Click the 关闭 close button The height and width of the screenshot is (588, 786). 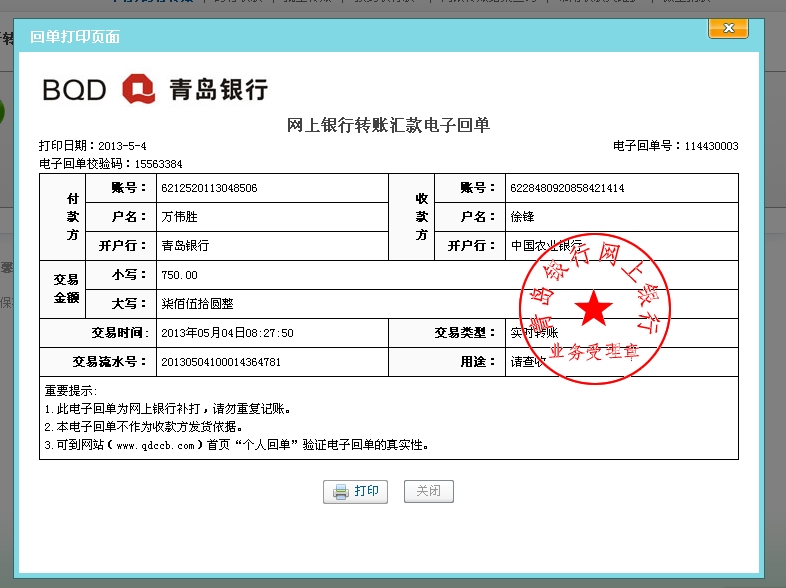[x=429, y=491]
